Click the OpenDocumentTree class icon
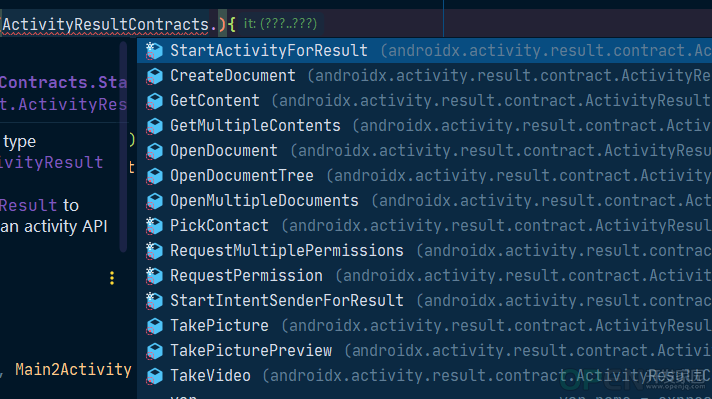Screen dimensions: 712x399 click(x=154, y=175)
